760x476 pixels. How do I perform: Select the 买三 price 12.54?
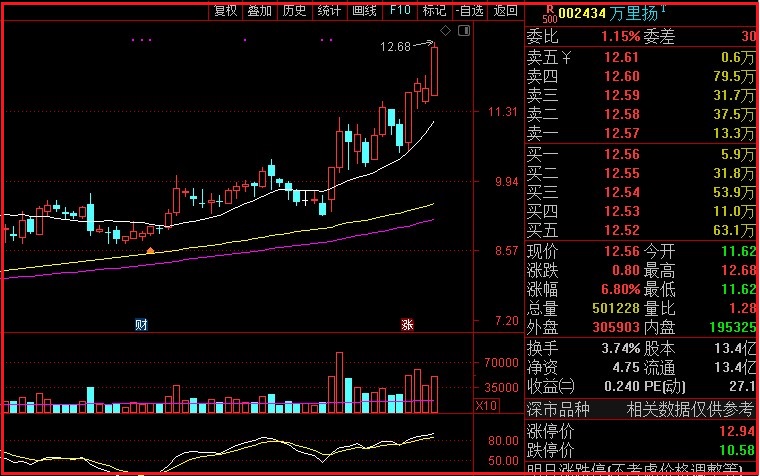click(x=621, y=192)
